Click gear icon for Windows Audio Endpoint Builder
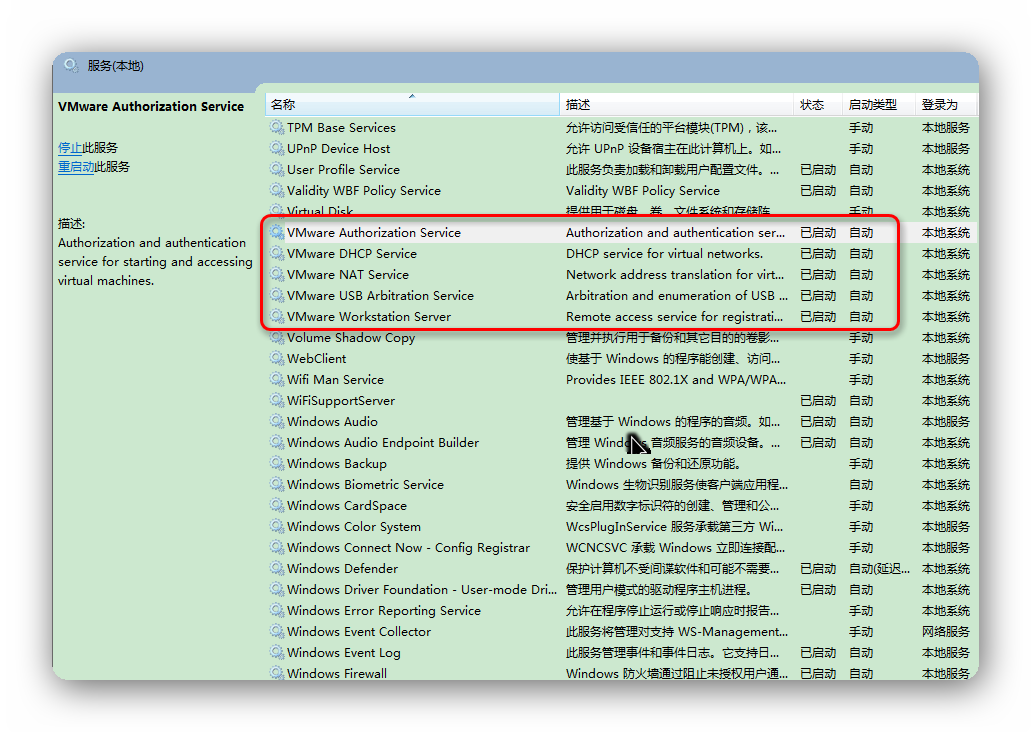This screenshot has width=1031, height=732. click(x=277, y=443)
